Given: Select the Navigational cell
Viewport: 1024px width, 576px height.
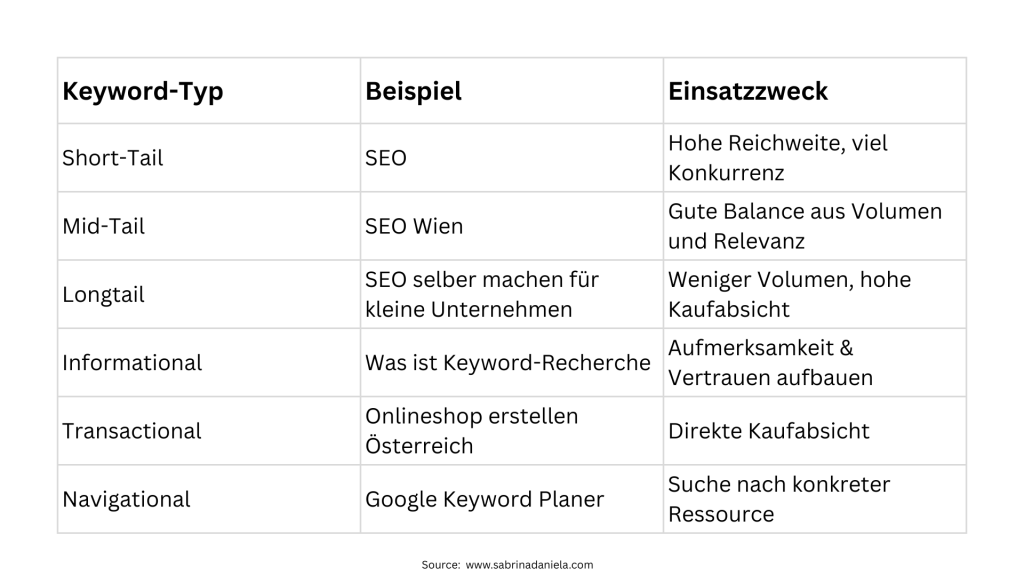Looking at the screenshot, I should (126, 498).
